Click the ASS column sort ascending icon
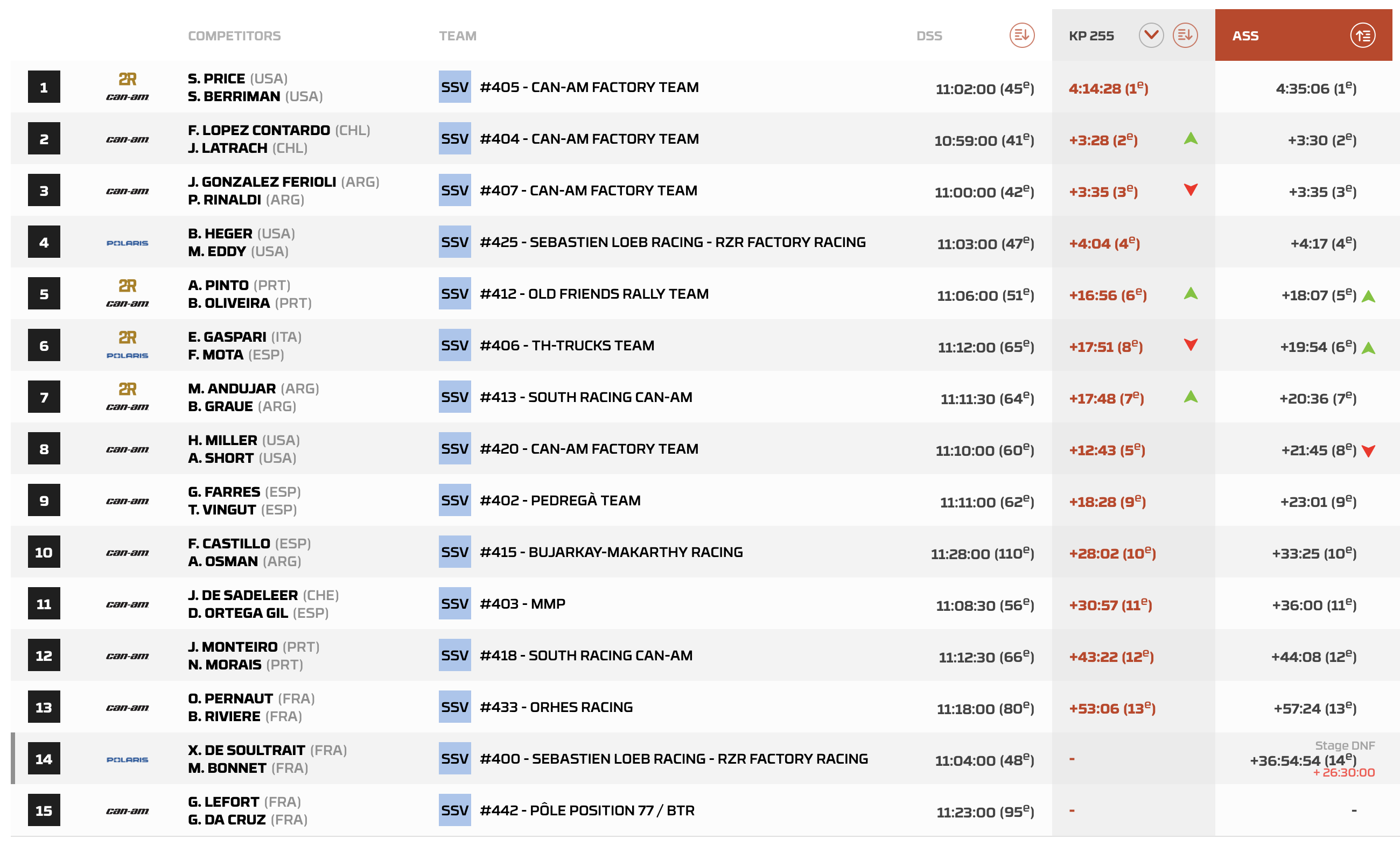Image resolution: width=1400 pixels, height=846 pixels. point(1362,36)
